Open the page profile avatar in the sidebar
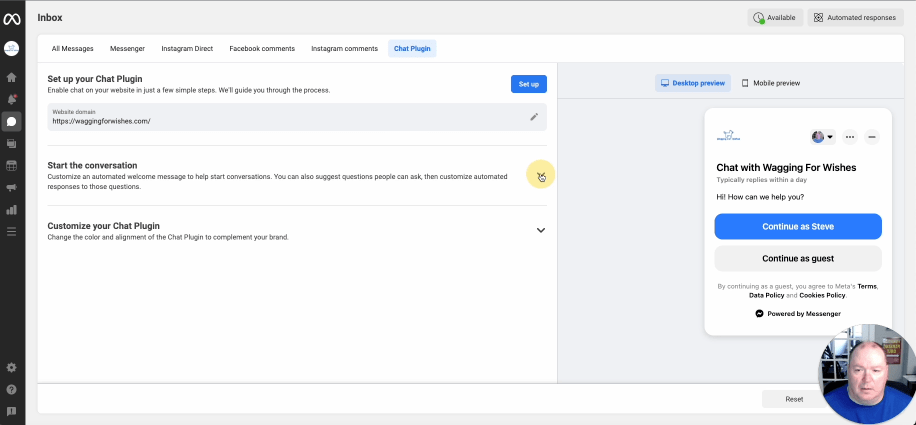This screenshot has width=916, height=425. [12, 48]
